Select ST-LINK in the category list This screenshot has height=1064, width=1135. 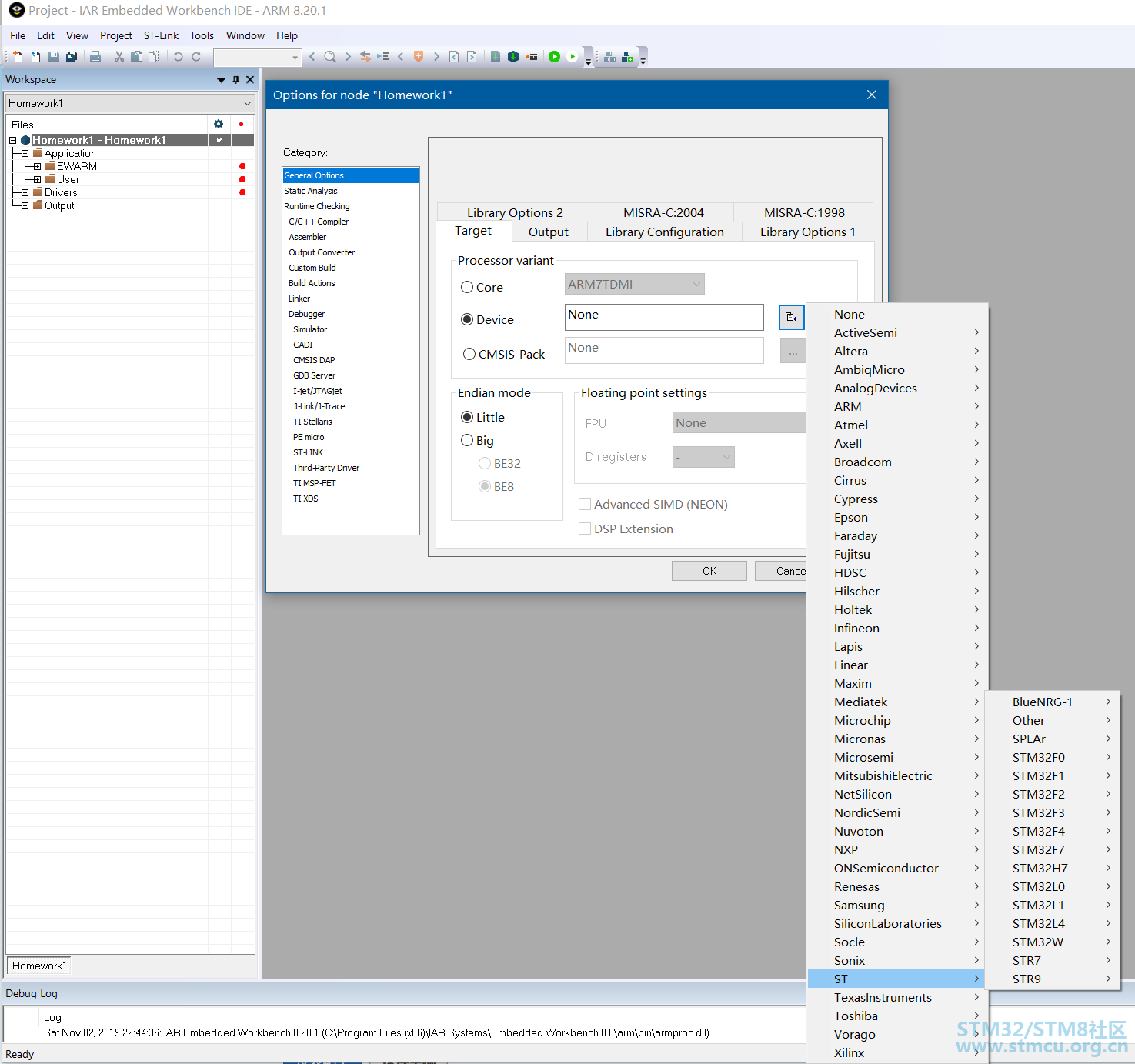308,452
